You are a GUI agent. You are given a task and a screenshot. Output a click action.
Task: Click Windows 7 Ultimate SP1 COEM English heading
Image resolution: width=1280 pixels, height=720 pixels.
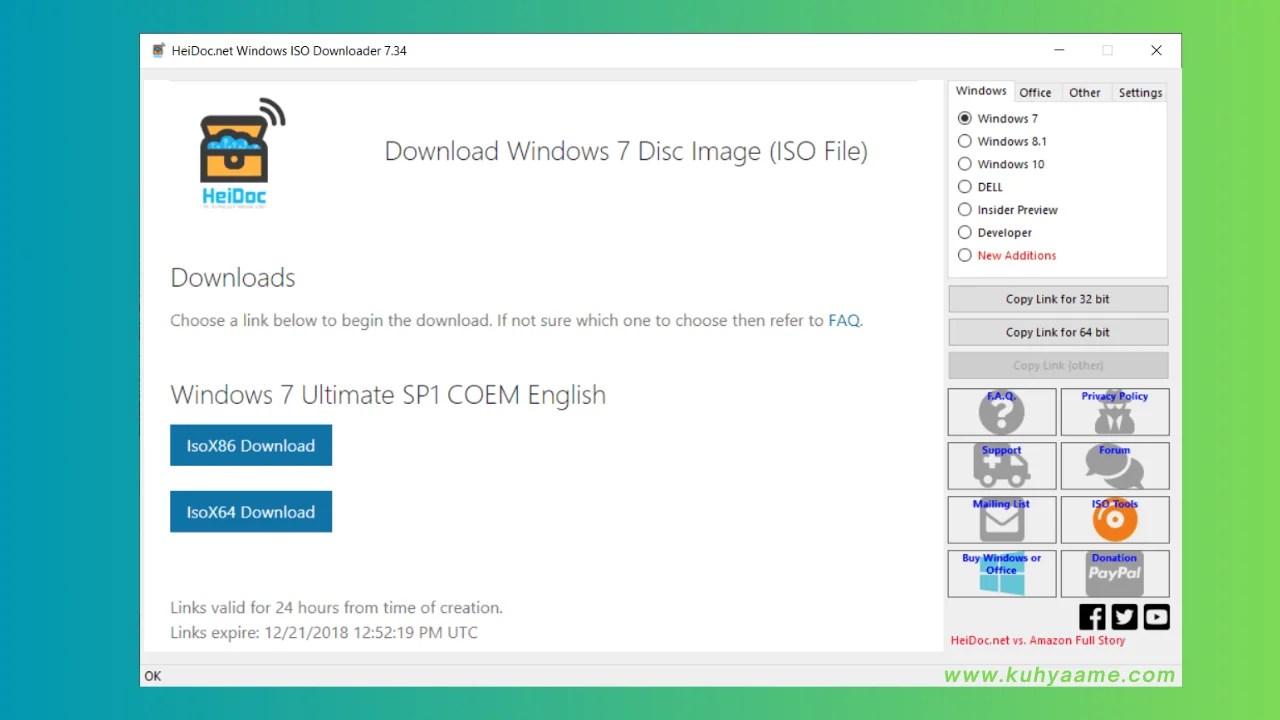[x=388, y=395]
